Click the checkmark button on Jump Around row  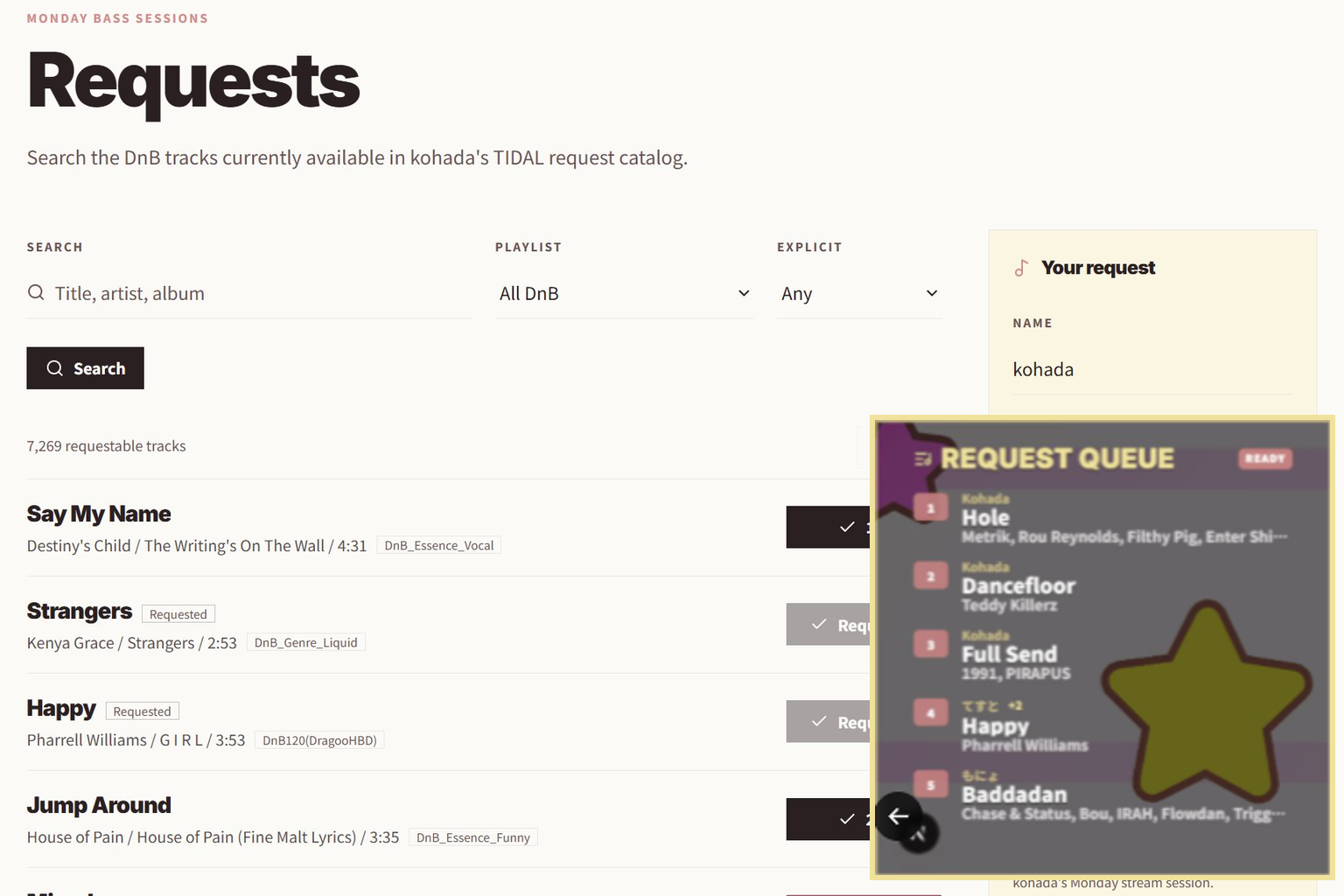[x=828, y=819]
